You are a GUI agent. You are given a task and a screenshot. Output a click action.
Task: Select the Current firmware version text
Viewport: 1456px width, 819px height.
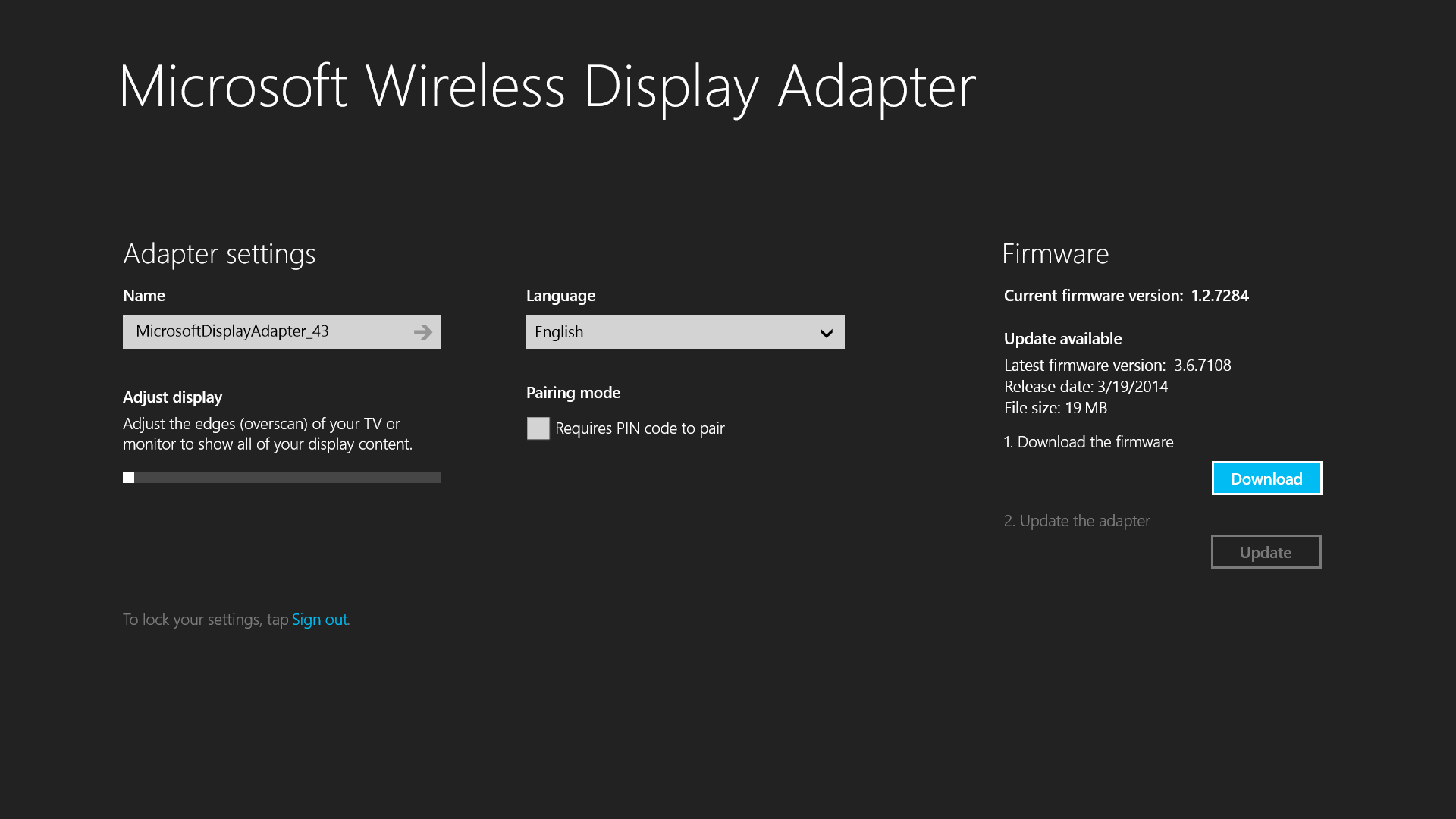[x=1126, y=296]
